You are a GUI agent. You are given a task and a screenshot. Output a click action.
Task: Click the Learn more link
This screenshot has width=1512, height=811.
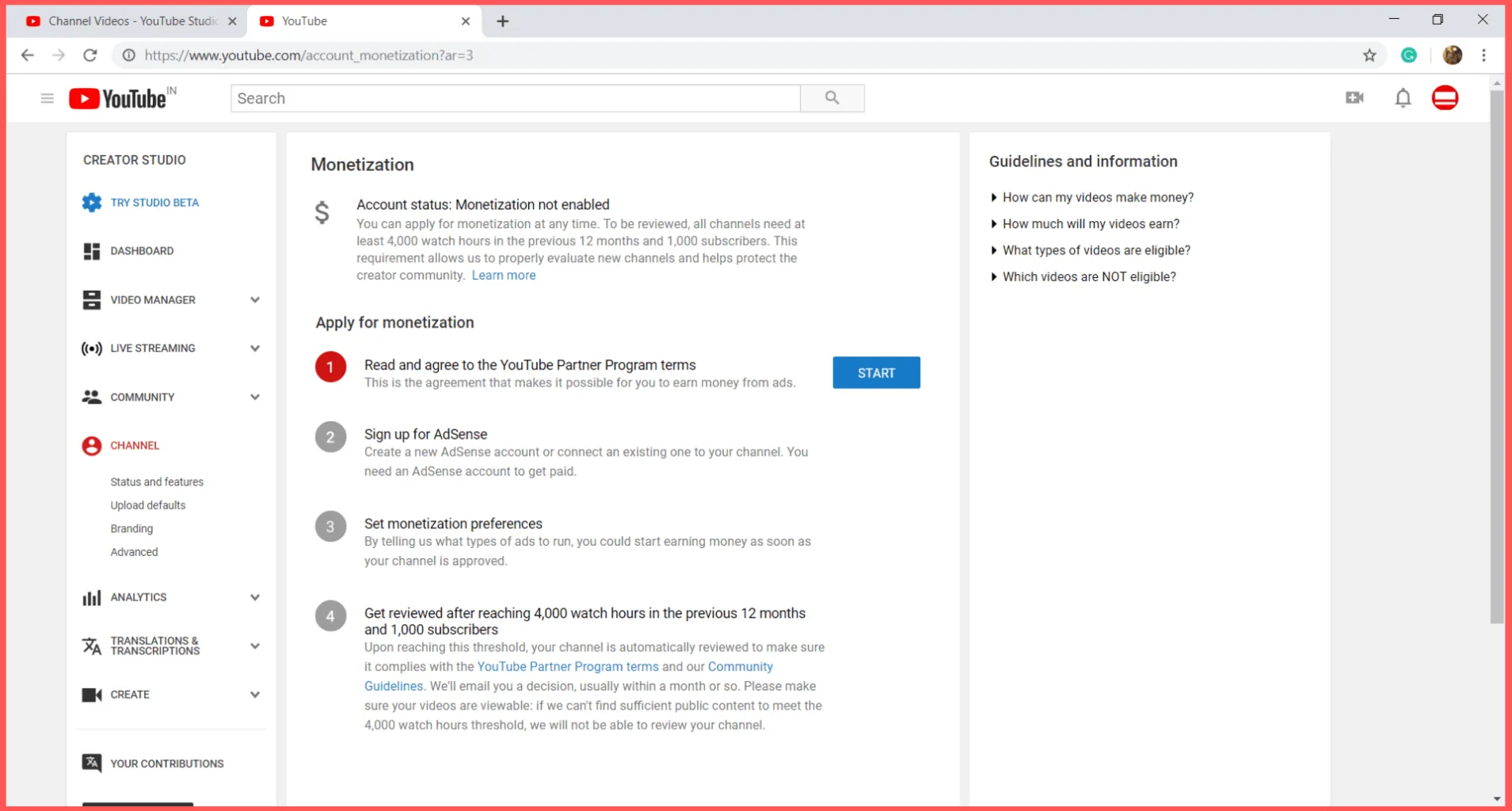pyautogui.click(x=504, y=276)
